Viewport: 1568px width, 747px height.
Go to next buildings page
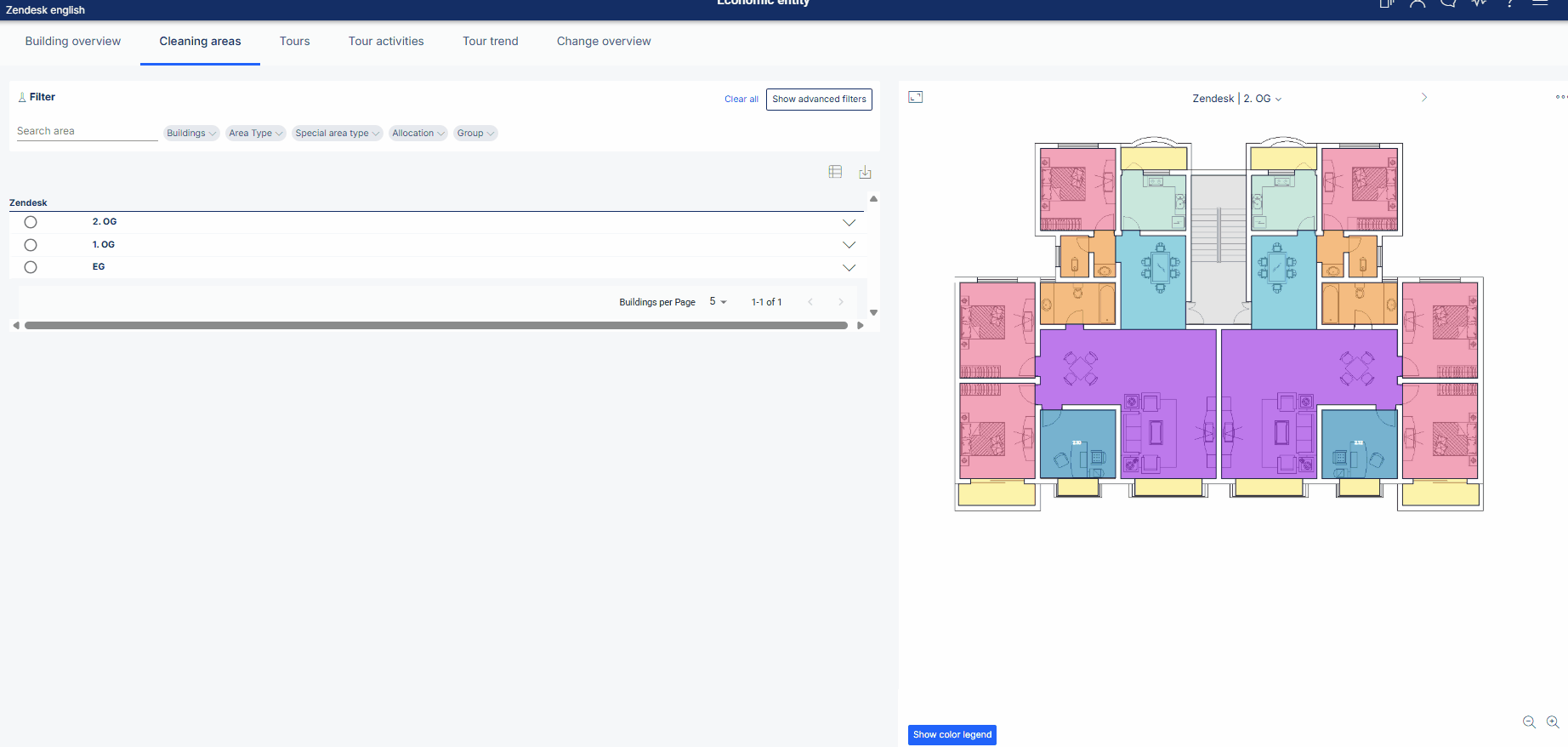[x=841, y=302]
